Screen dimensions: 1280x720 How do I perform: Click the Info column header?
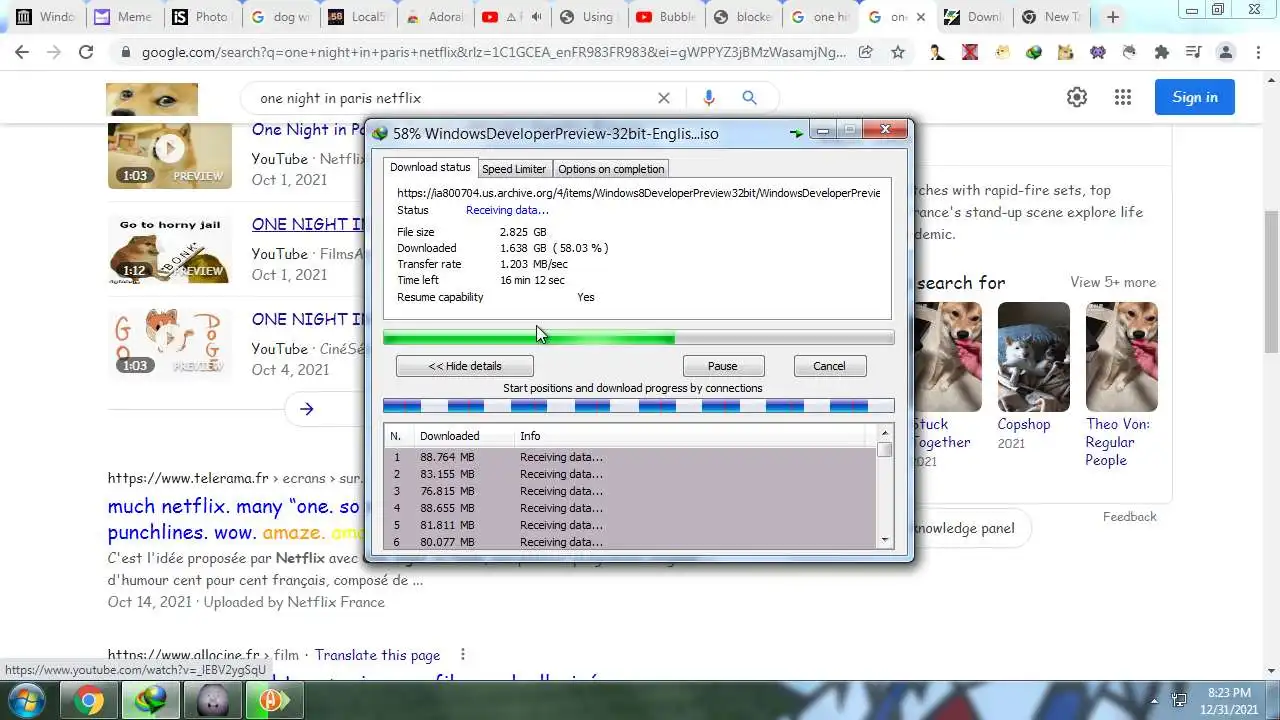pyautogui.click(x=690, y=436)
